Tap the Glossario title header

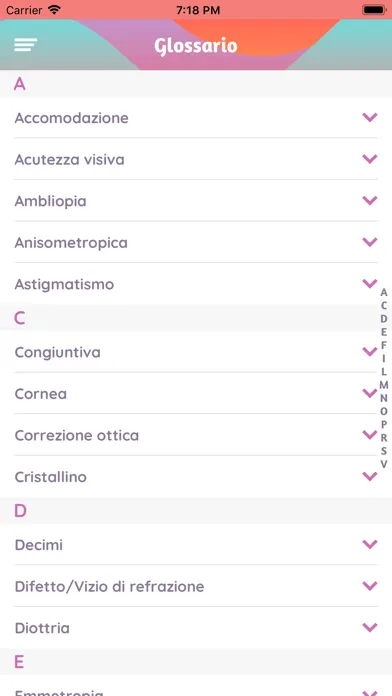(196, 46)
